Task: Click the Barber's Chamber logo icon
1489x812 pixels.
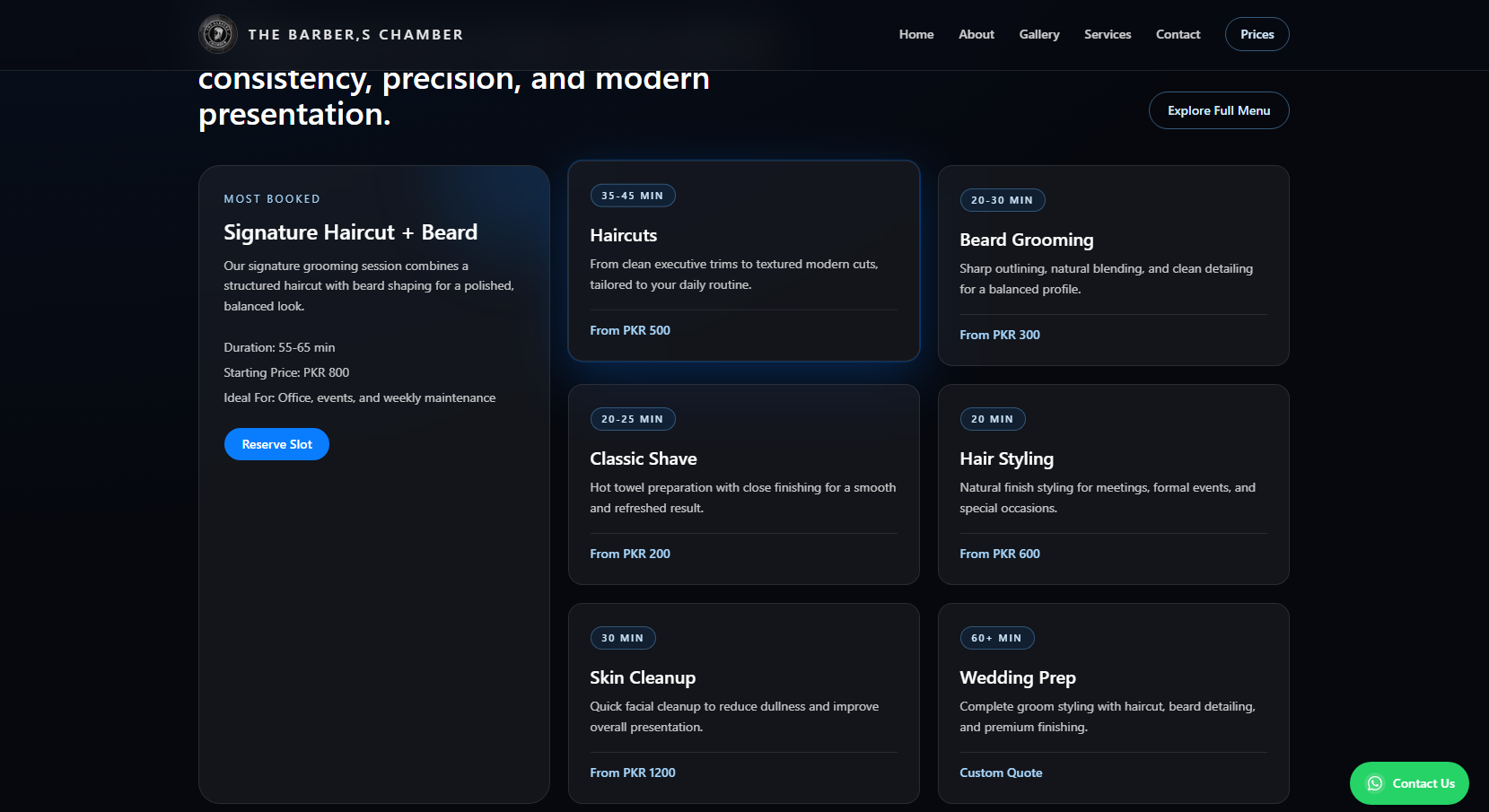Action: coord(217,34)
